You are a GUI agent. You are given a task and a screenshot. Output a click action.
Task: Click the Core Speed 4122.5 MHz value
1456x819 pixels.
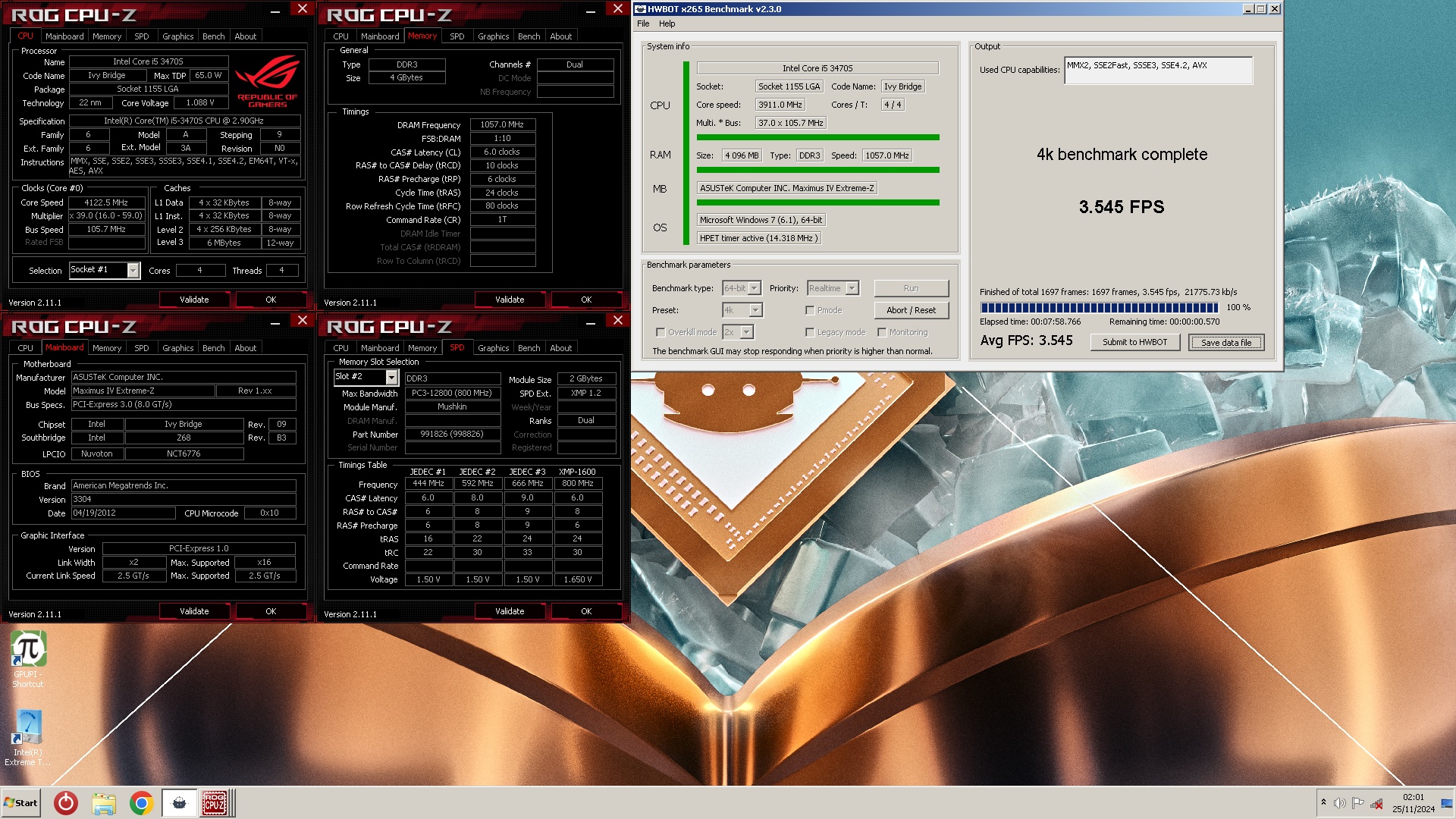tap(106, 202)
